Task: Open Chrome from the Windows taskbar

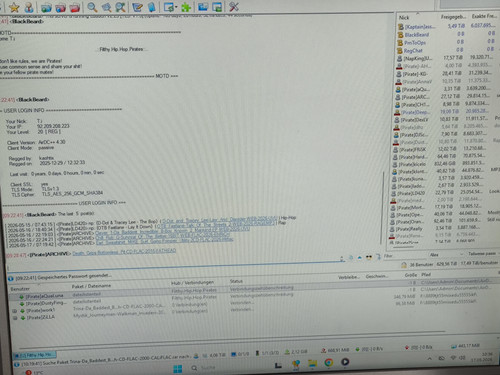Action: point(329,362)
